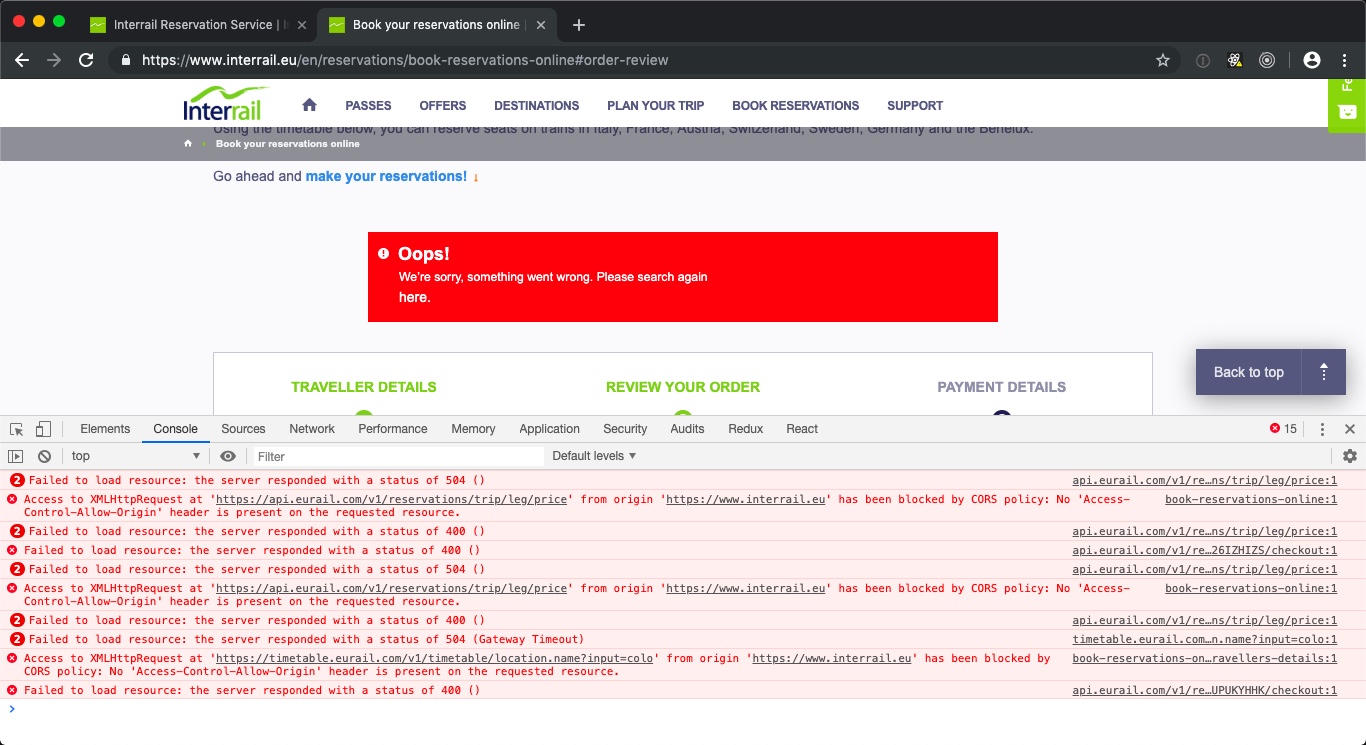Screen dimensions: 1366x745
Task: Open the Chrome three-dot menu
Action: point(1344,60)
